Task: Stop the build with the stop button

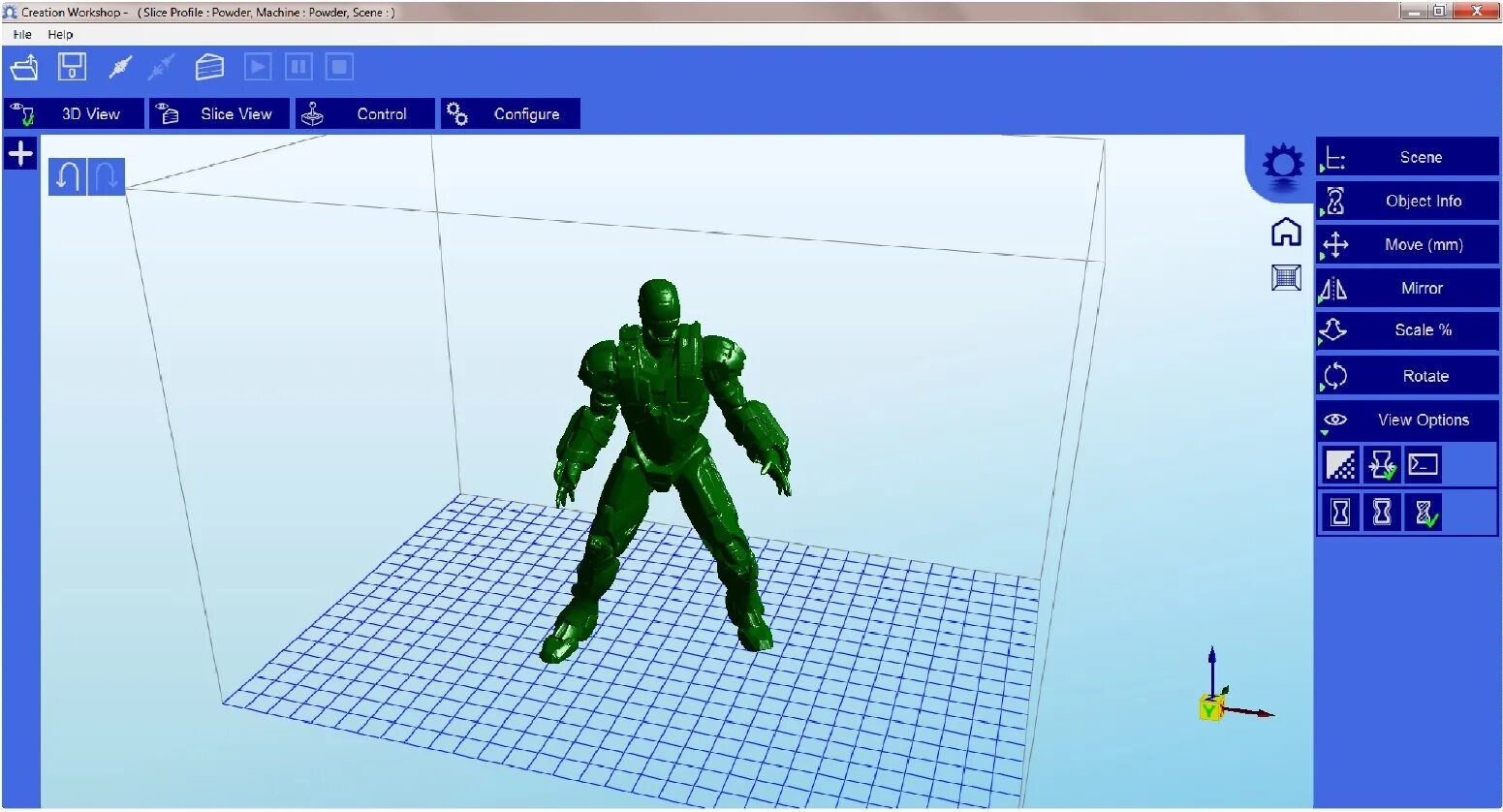Action: [339, 67]
